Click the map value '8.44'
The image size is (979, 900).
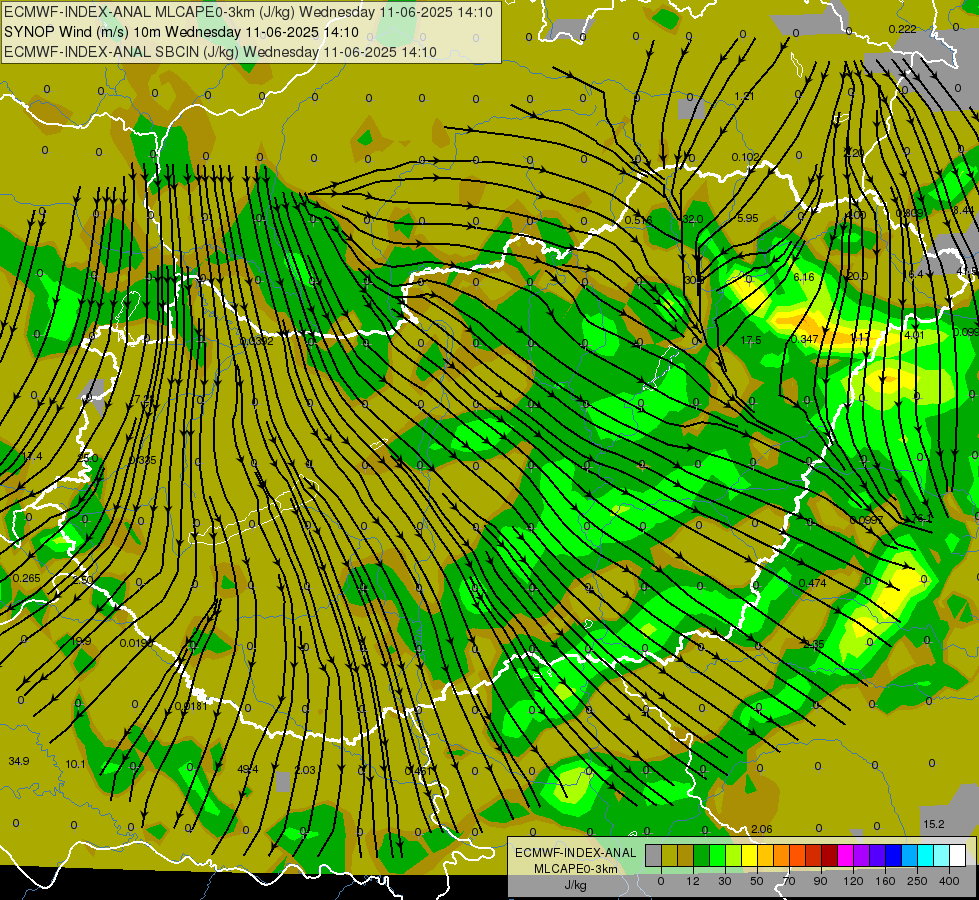pos(963,210)
